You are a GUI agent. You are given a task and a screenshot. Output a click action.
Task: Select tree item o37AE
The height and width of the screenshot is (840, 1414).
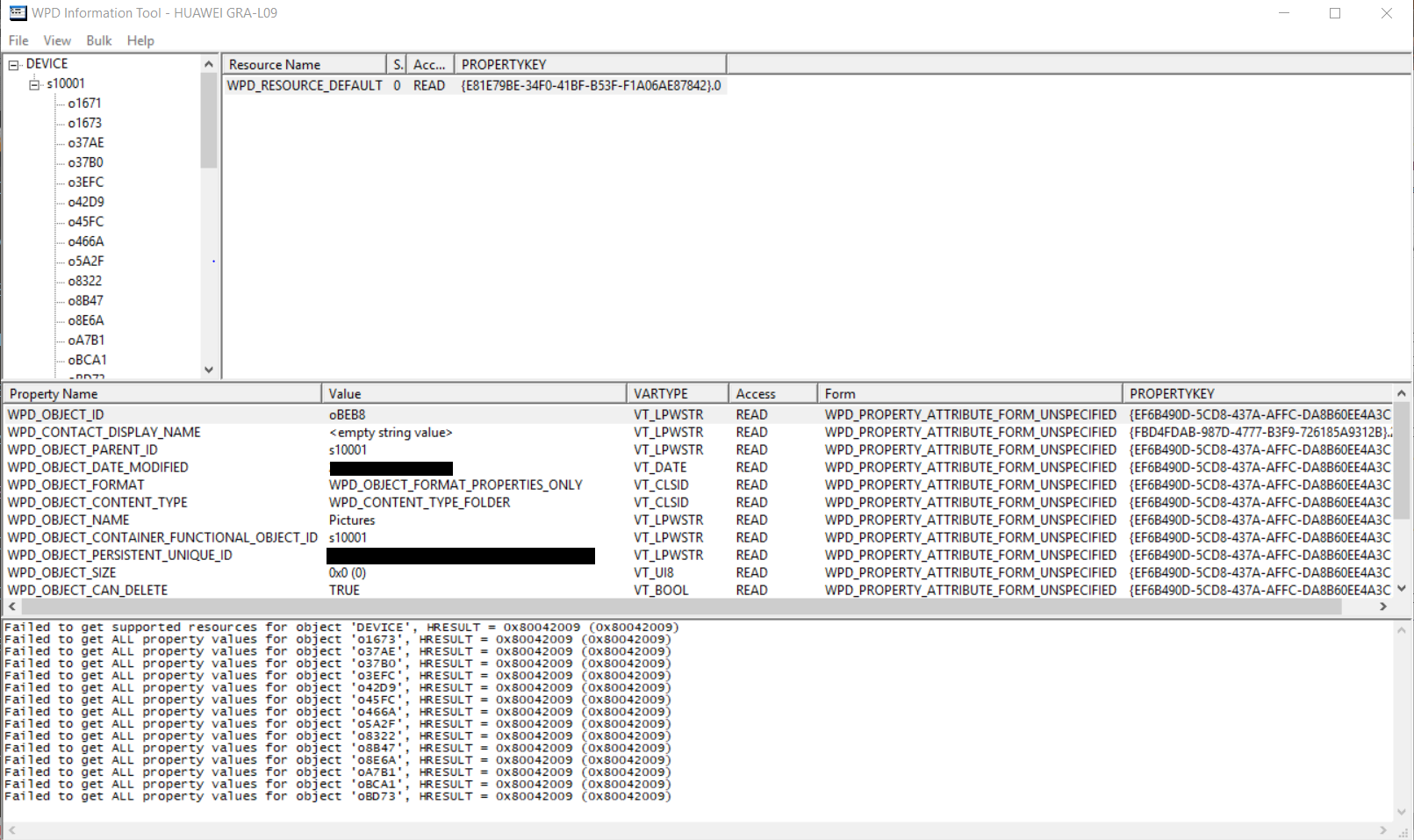[86, 142]
